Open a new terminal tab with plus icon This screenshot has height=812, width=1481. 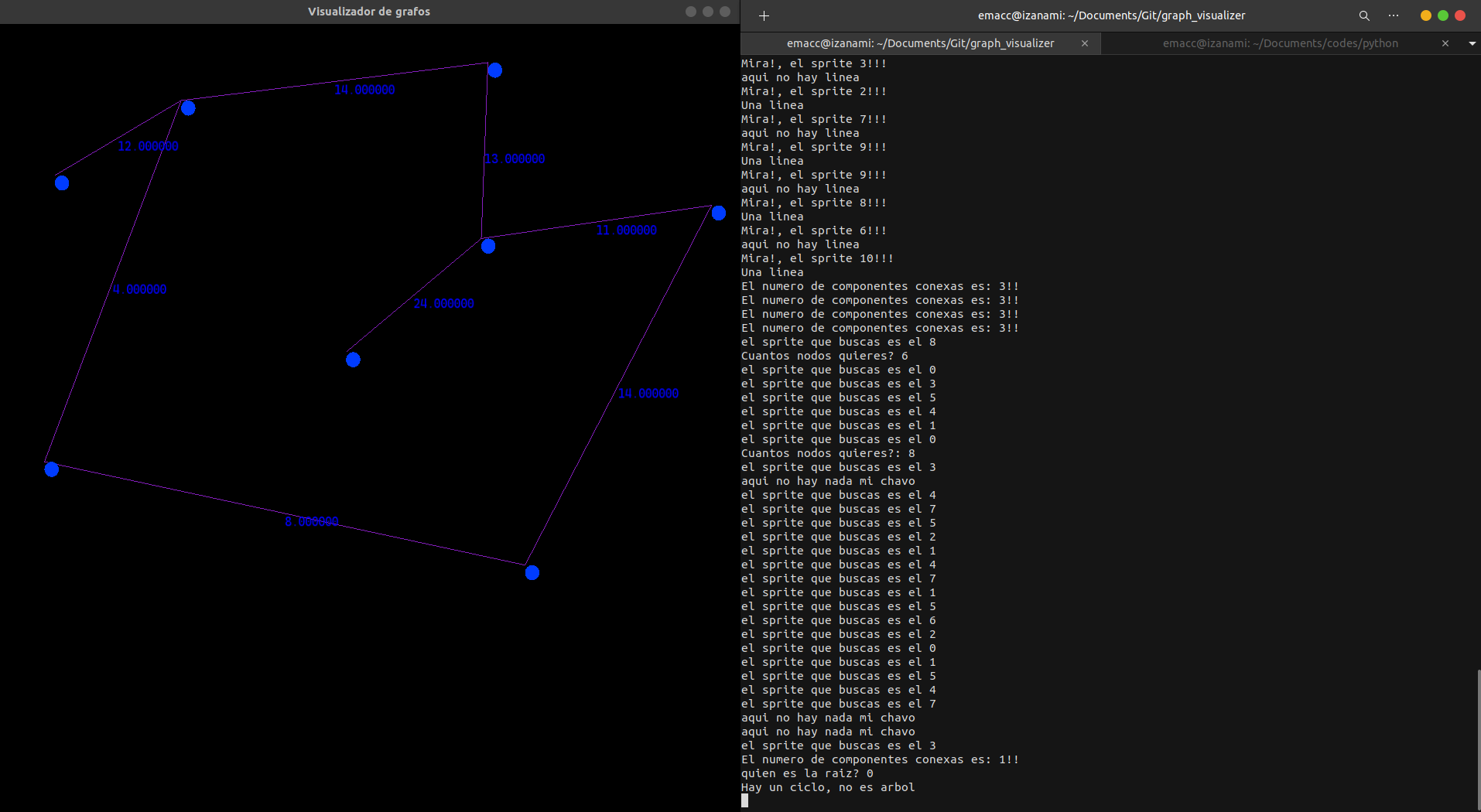(x=764, y=15)
